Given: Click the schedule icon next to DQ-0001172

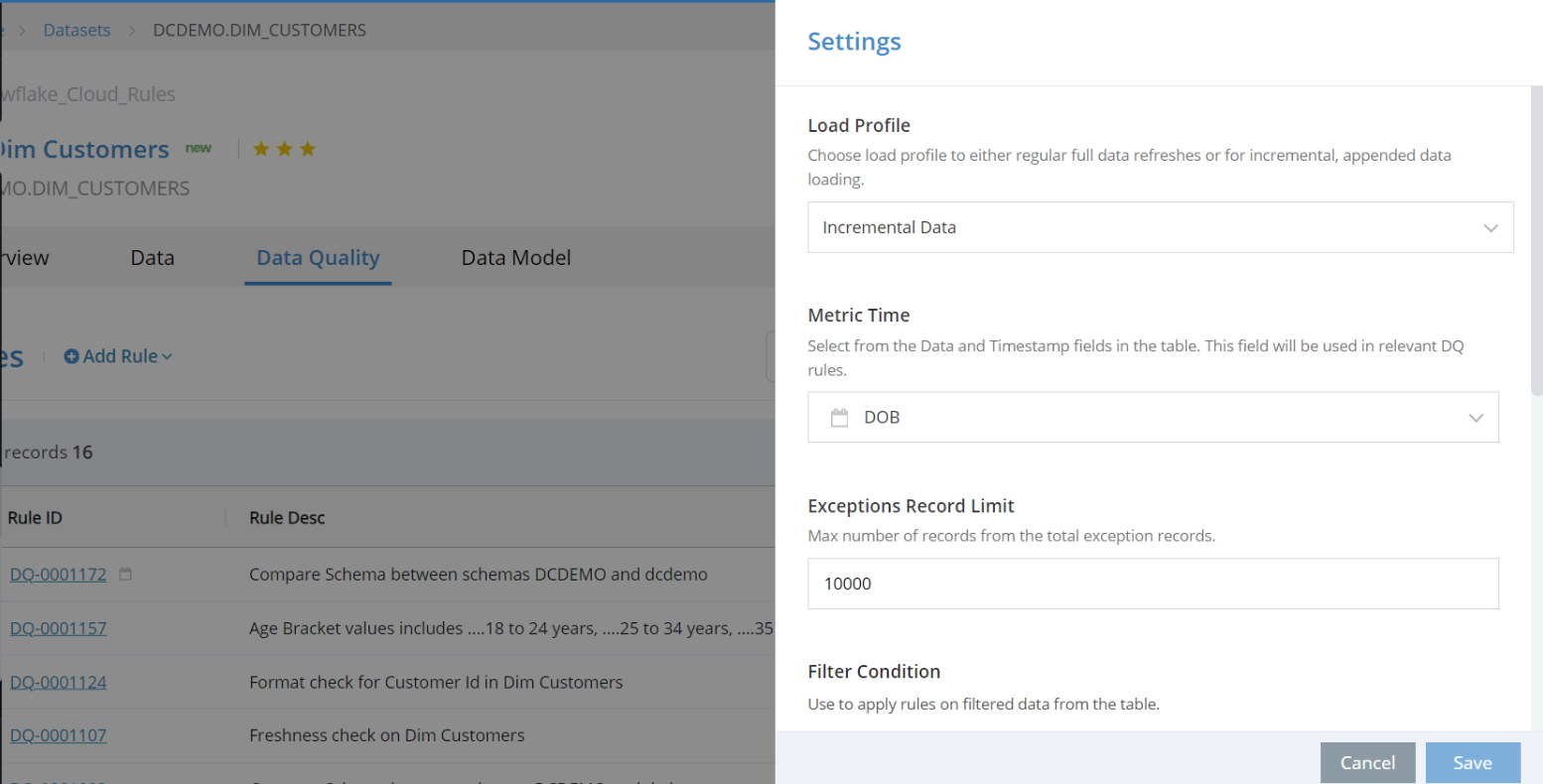Looking at the screenshot, I should 125,574.
